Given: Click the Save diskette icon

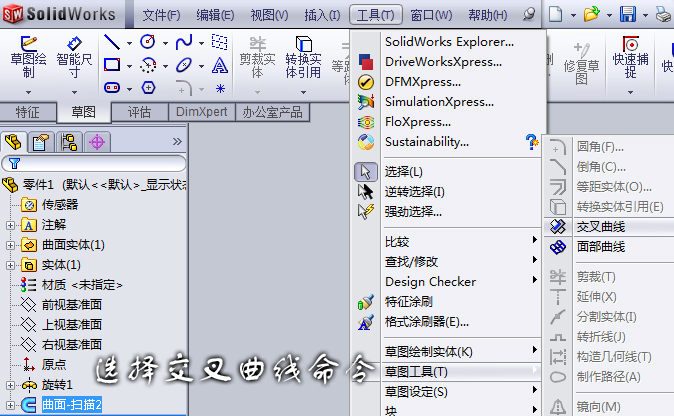Looking at the screenshot, I should (628, 14).
